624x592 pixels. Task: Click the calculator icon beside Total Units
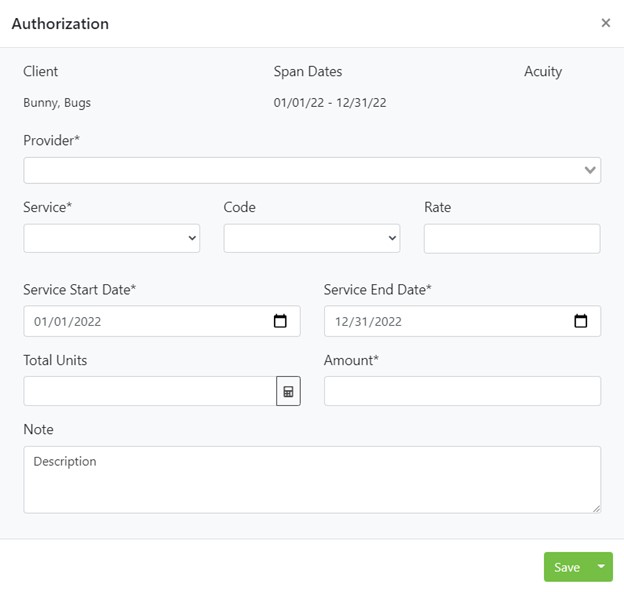click(288, 391)
